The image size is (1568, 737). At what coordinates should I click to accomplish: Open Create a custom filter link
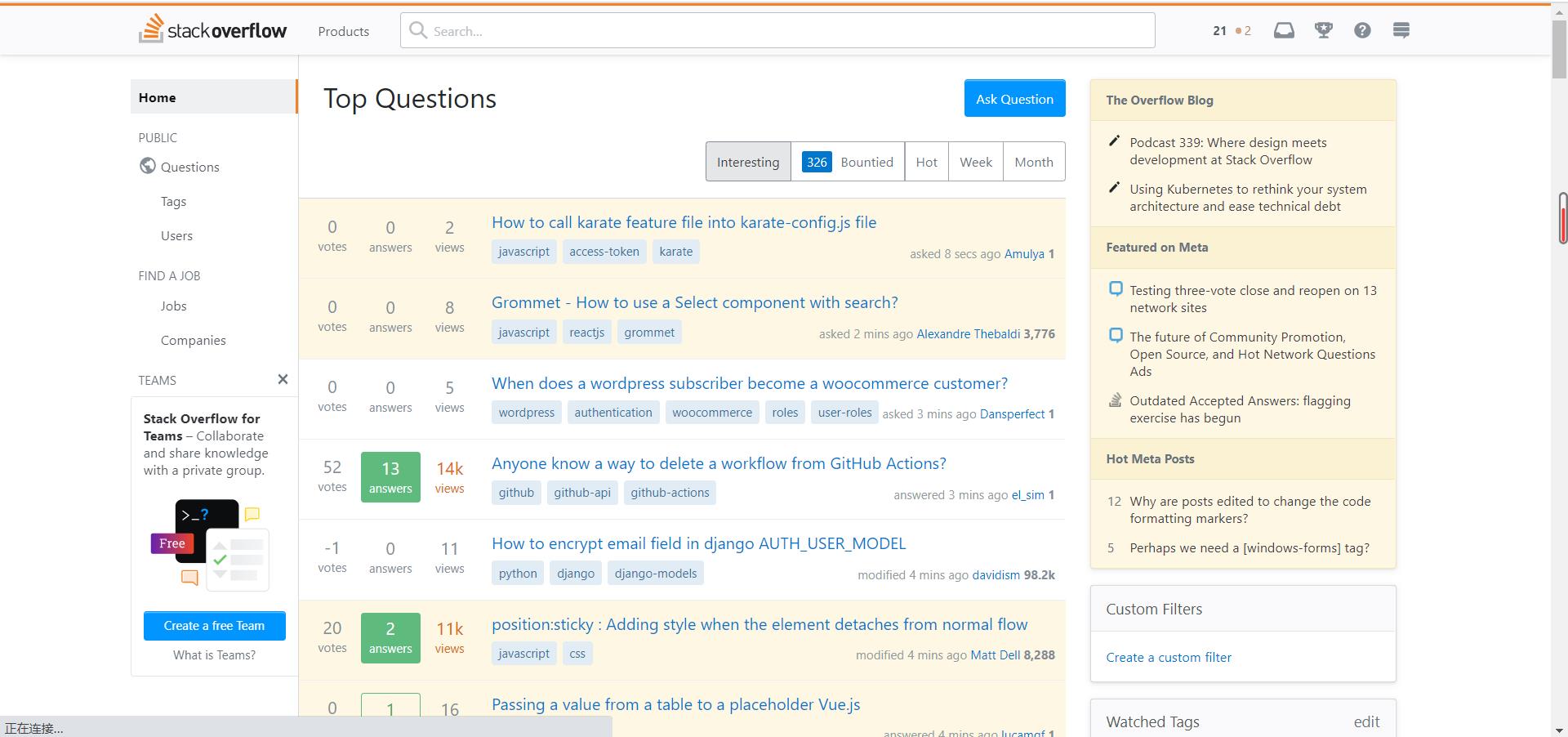[1168, 657]
